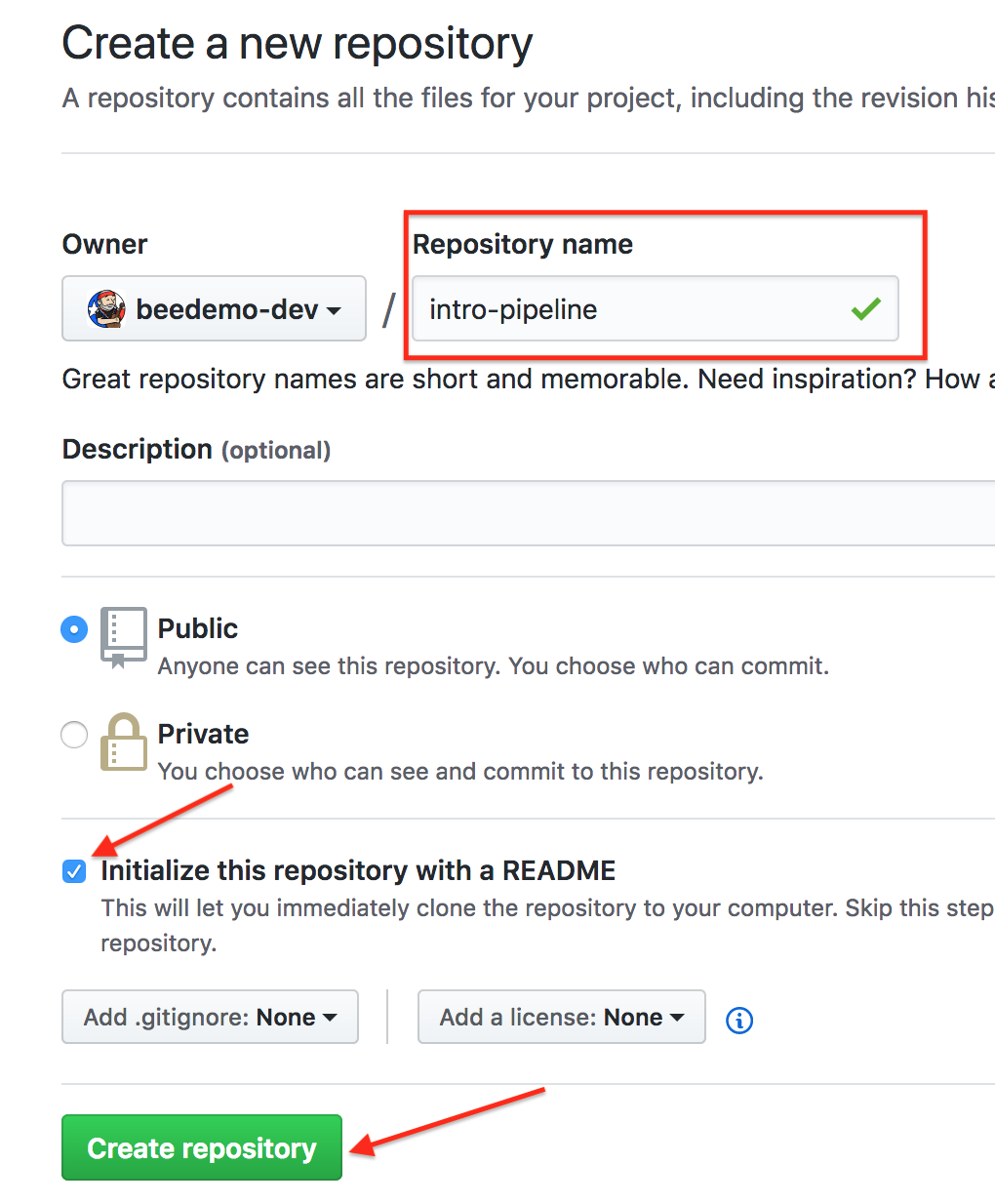
Task: Open the Owner beedemo-dev dropdown
Action: pos(214,308)
